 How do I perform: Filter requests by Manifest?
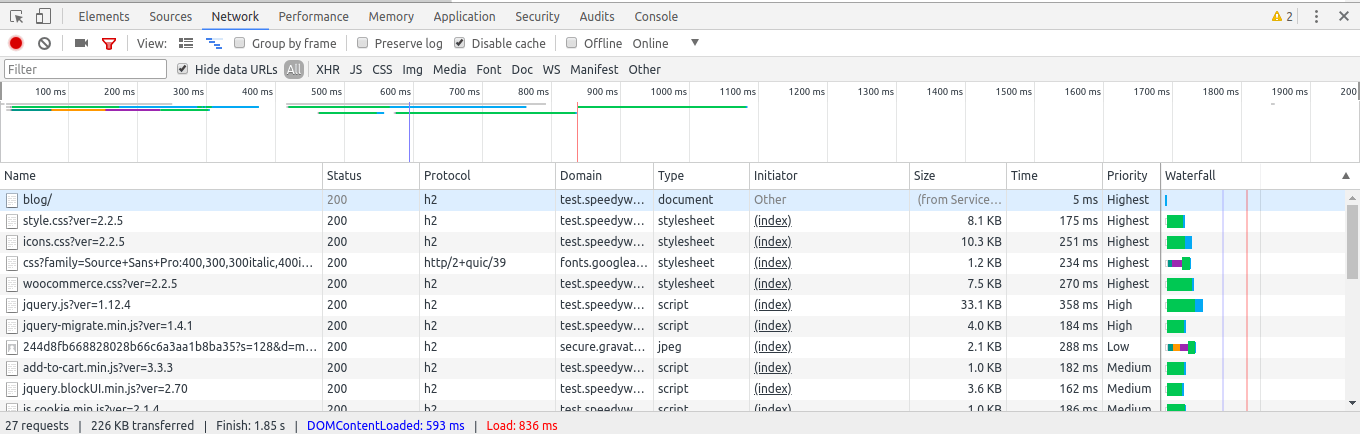(x=595, y=69)
